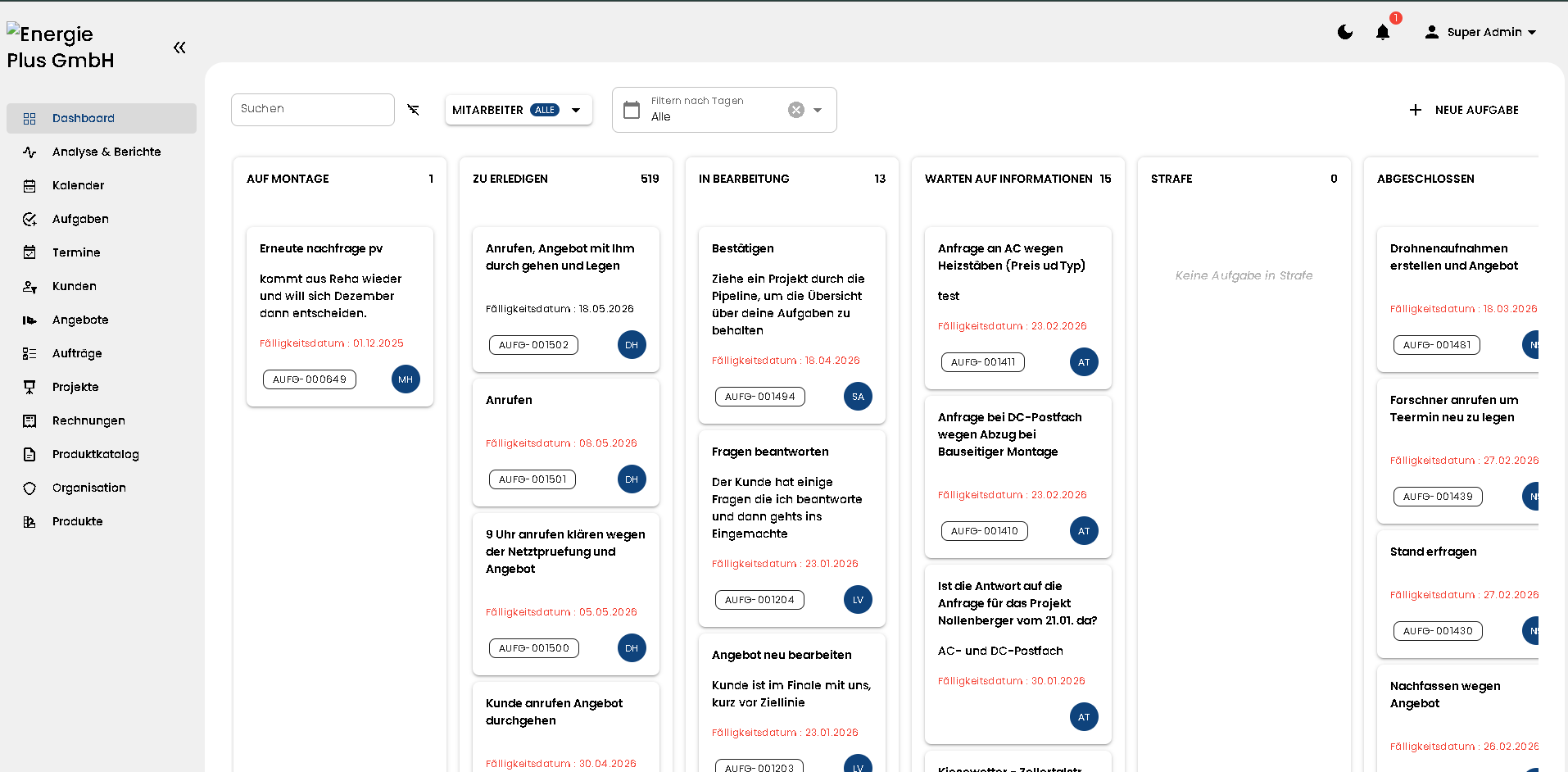Viewport: 1568px width, 772px height.
Task: Create a new task with NEUE AUFGABE
Action: pyautogui.click(x=1463, y=110)
